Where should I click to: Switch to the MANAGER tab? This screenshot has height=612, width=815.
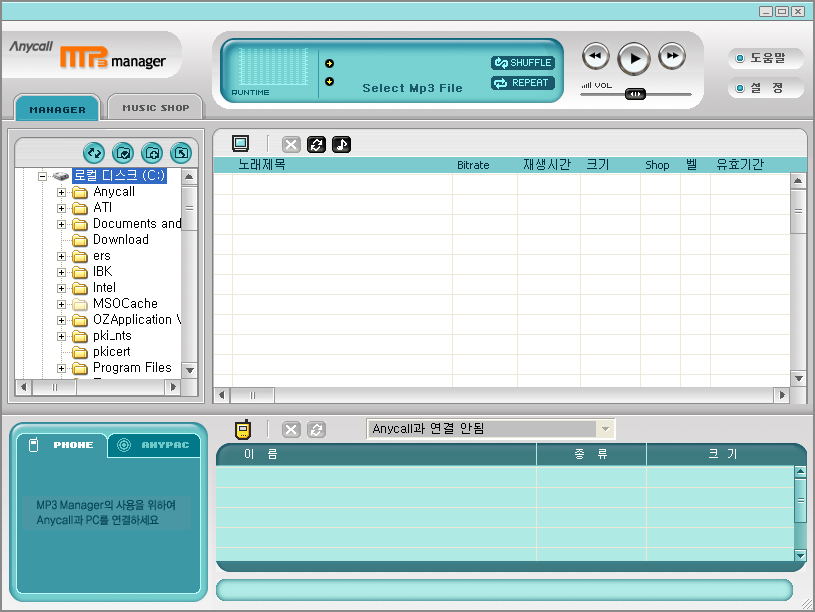(57, 109)
